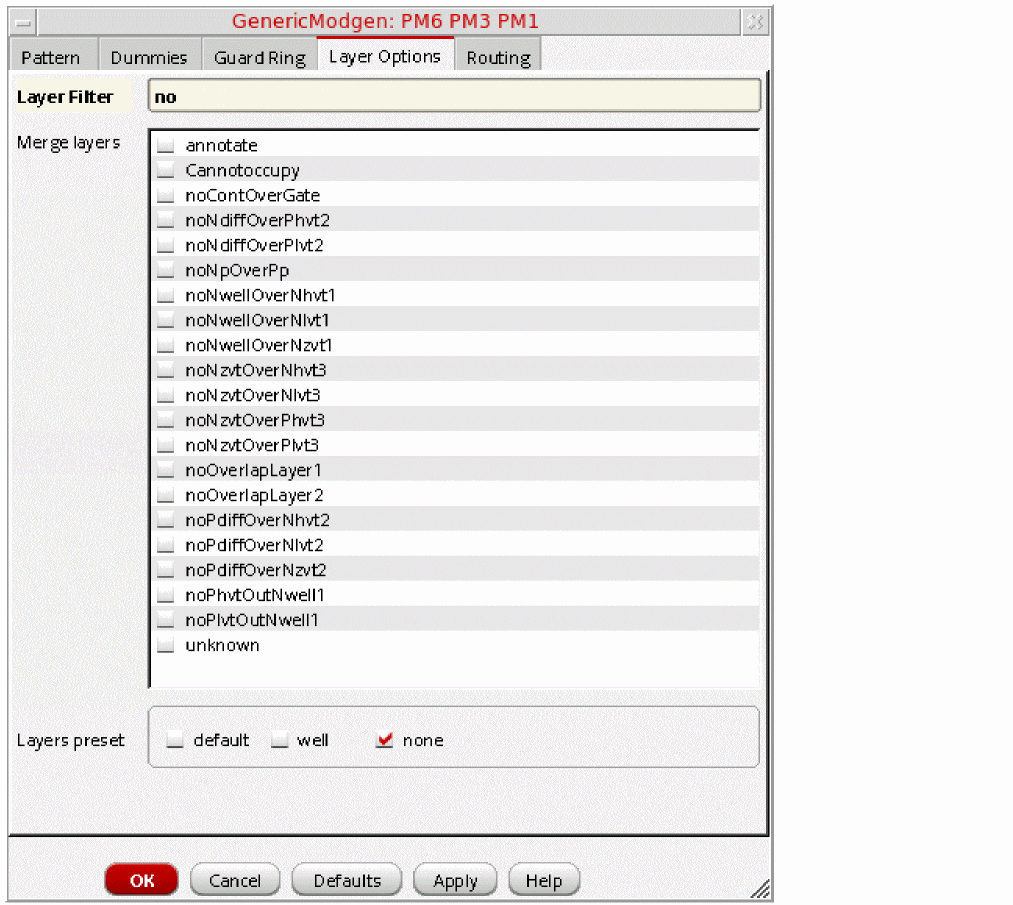Click the resize grip at dialog corner
Screen dimensions: 1013x905
760,889
